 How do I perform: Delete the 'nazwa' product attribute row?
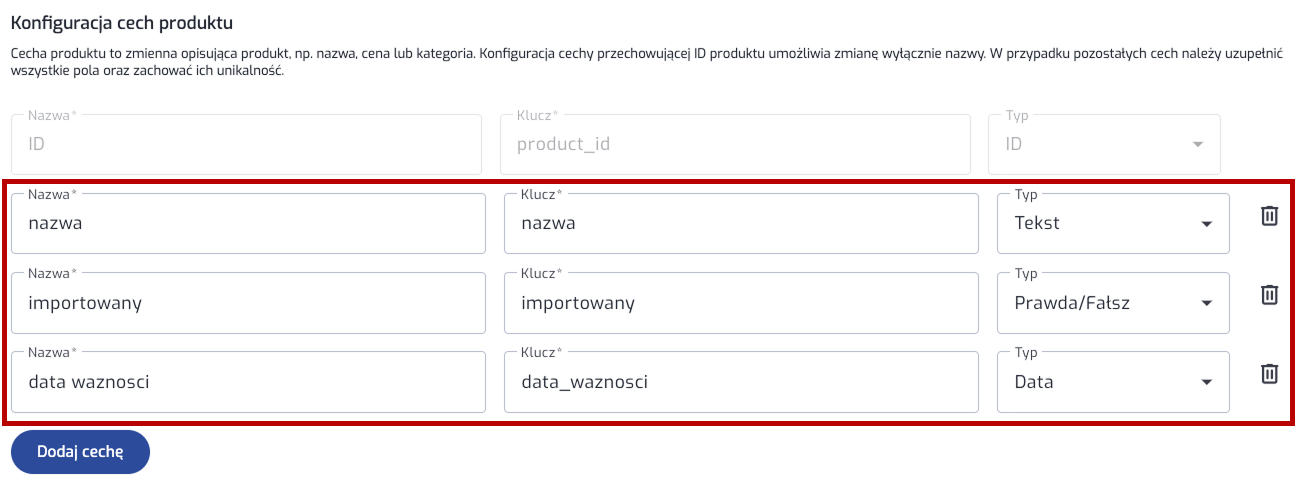[x=1269, y=215]
